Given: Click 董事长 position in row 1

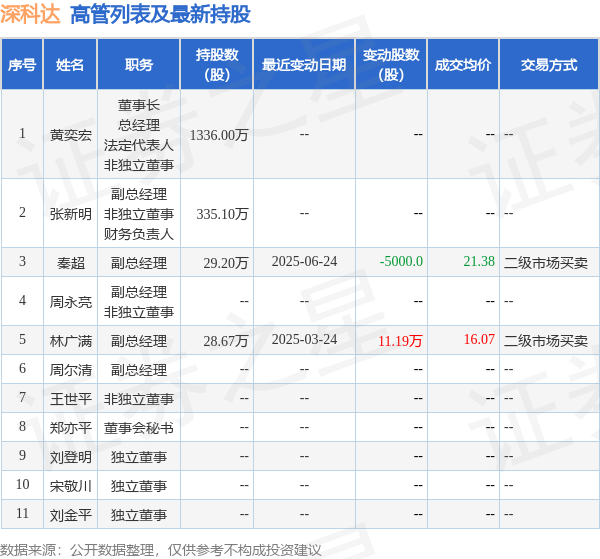Looking at the screenshot, I should (139, 105).
